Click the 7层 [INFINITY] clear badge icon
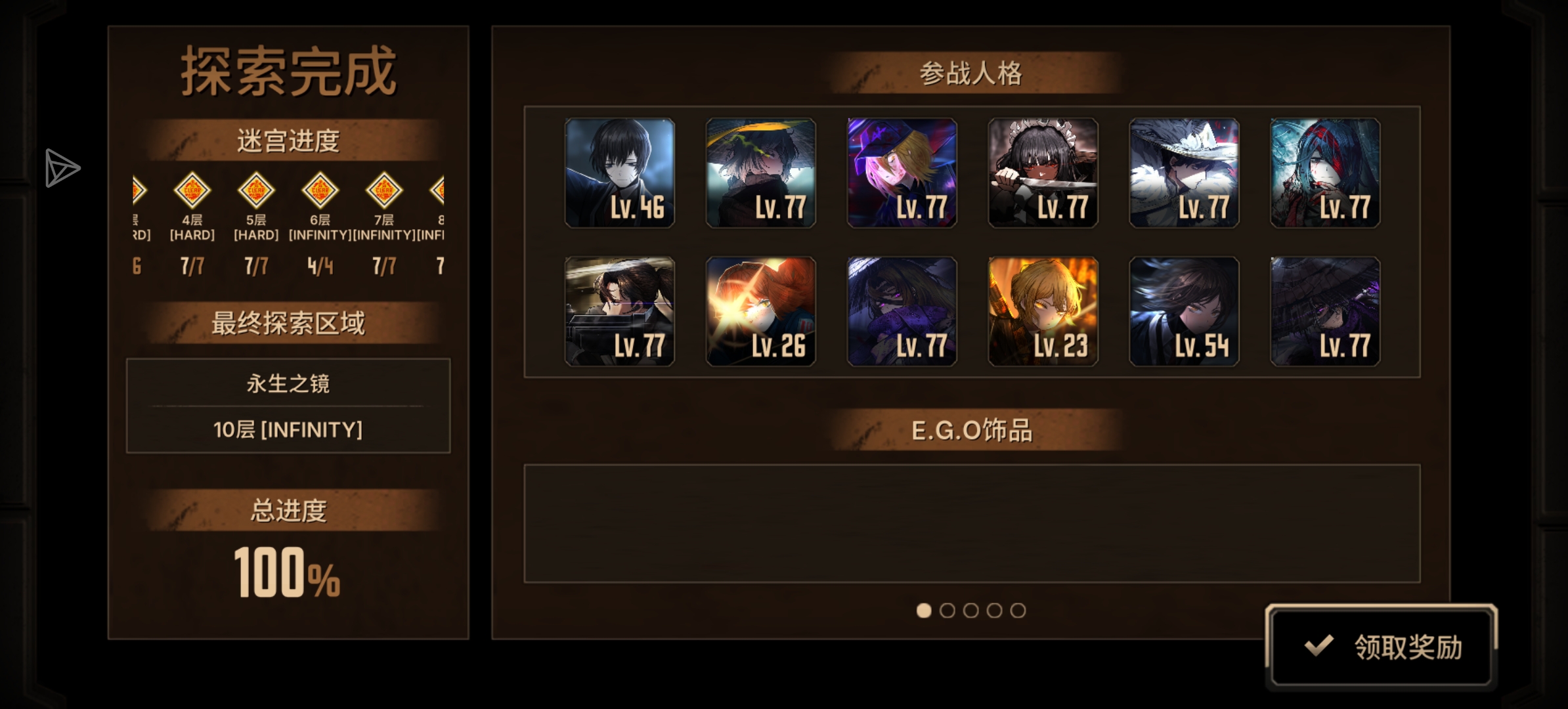Screen dimensions: 1568x709 tap(384, 190)
